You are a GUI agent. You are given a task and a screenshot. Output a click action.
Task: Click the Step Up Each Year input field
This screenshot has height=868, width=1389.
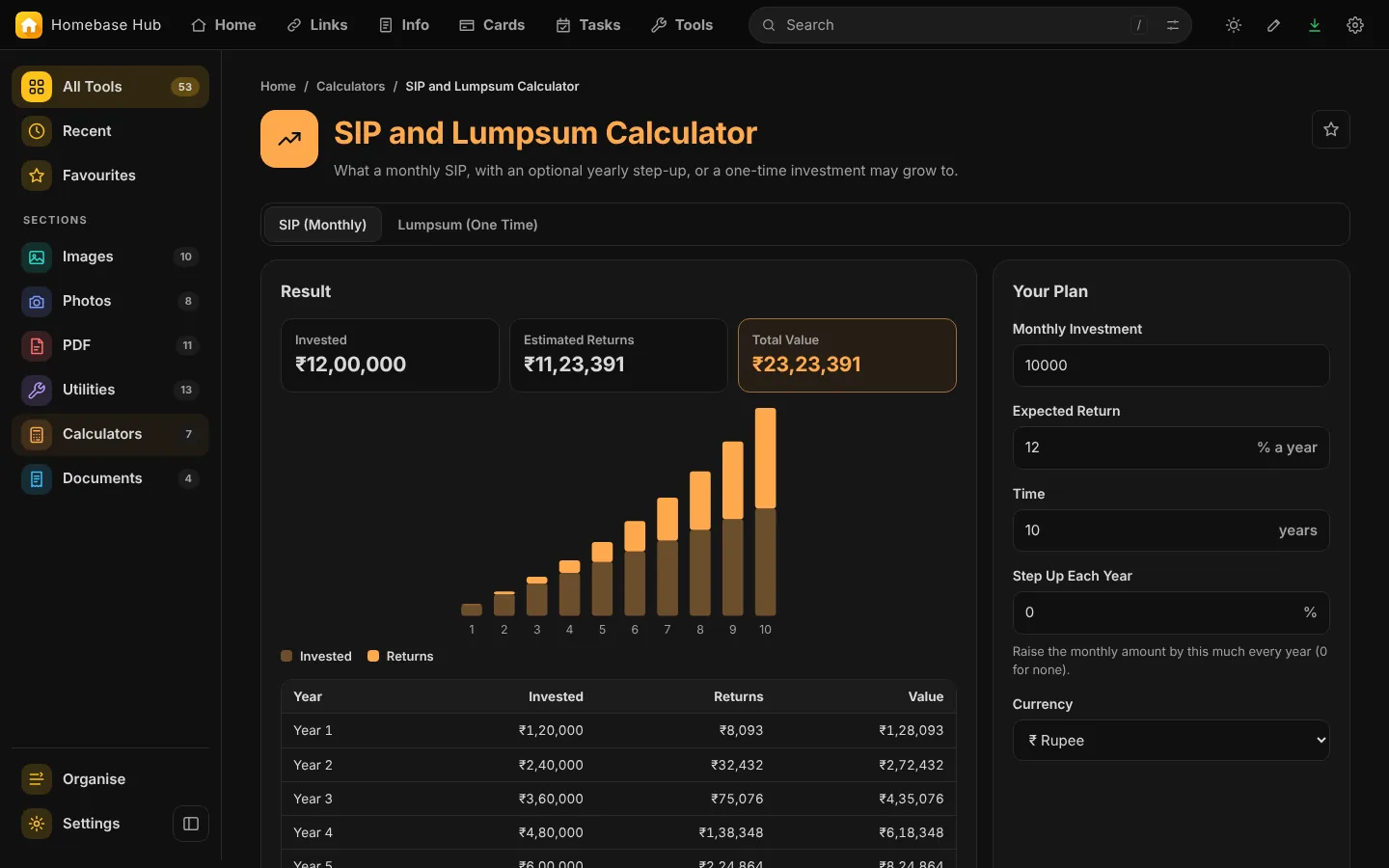coord(1171,612)
